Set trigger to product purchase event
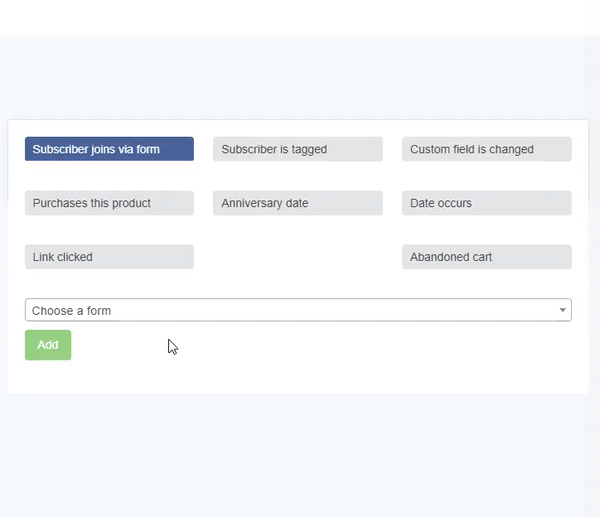 (x=109, y=203)
